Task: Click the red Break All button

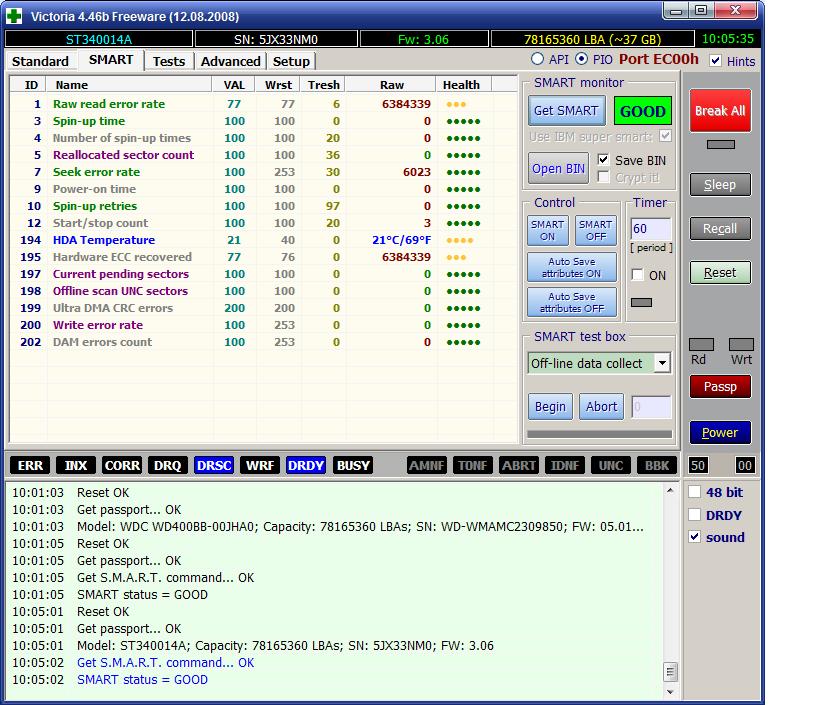Action: point(720,111)
